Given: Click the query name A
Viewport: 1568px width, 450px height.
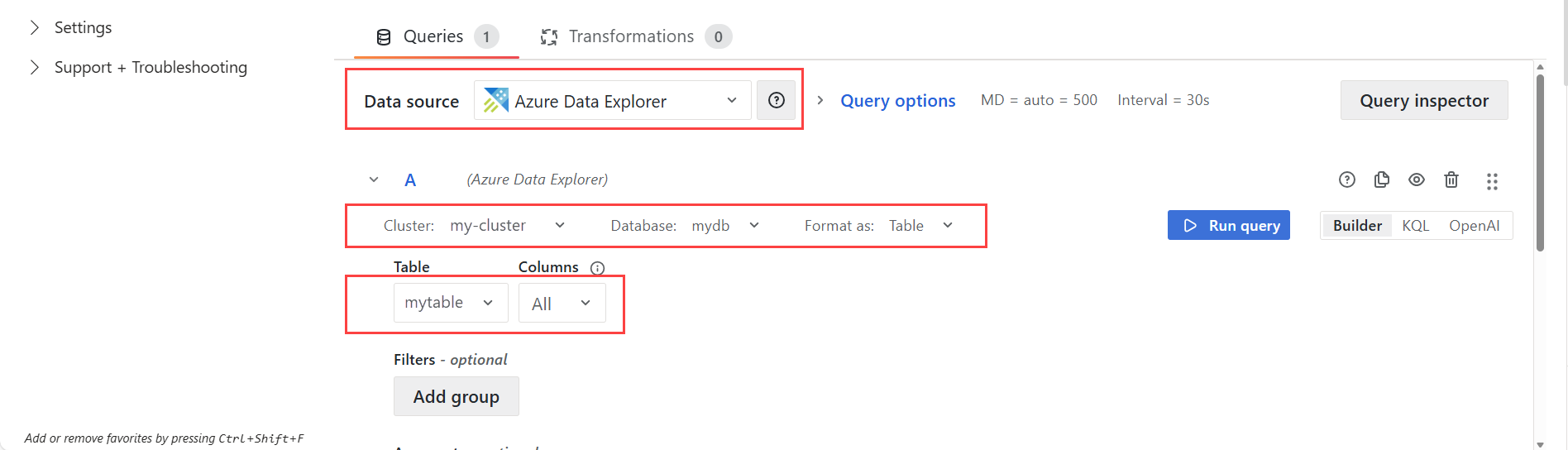Looking at the screenshot, I should coord(410,180).
